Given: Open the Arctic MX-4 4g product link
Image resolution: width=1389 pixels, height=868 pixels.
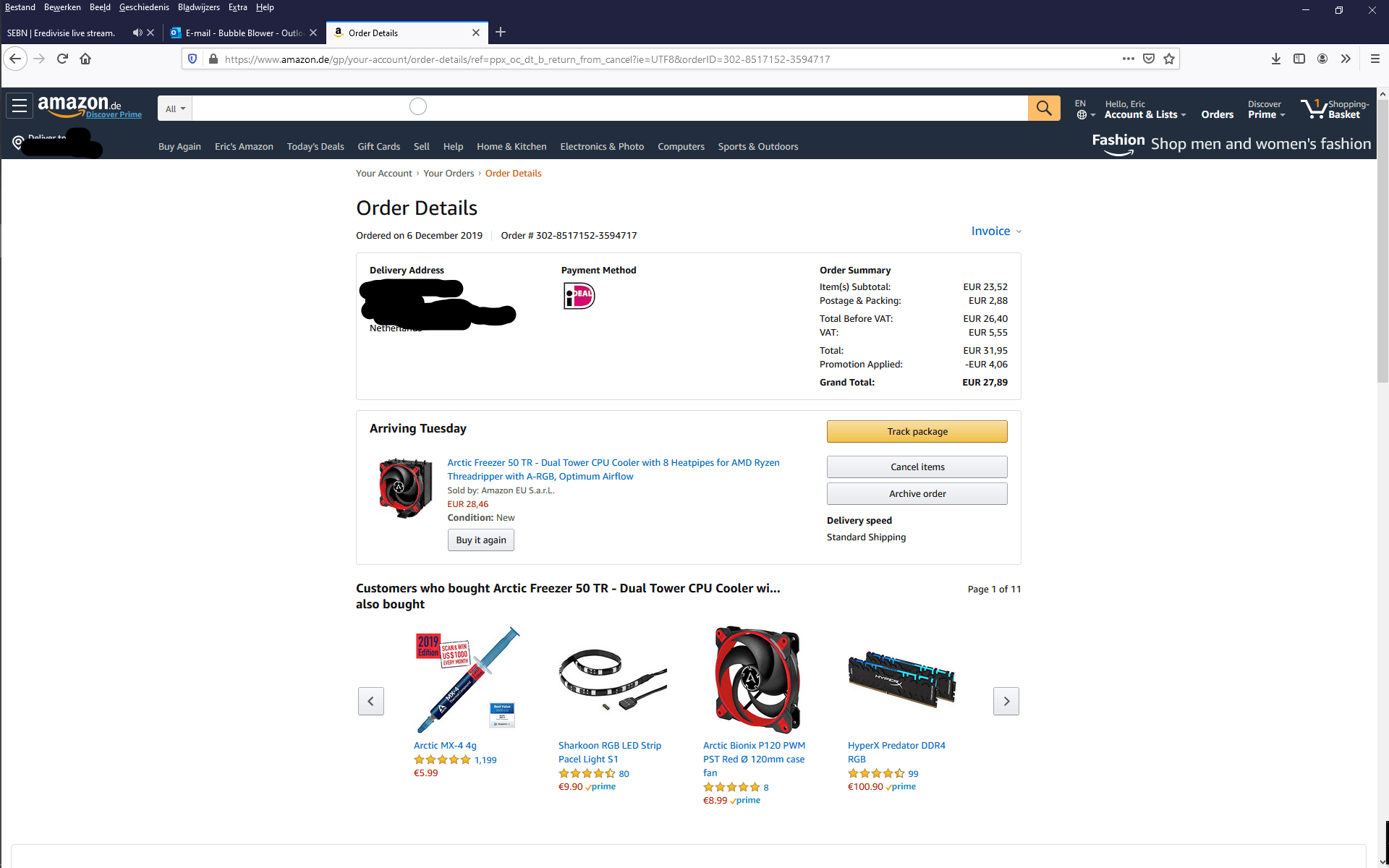Looking at the screenshot, I should (445, 745).
